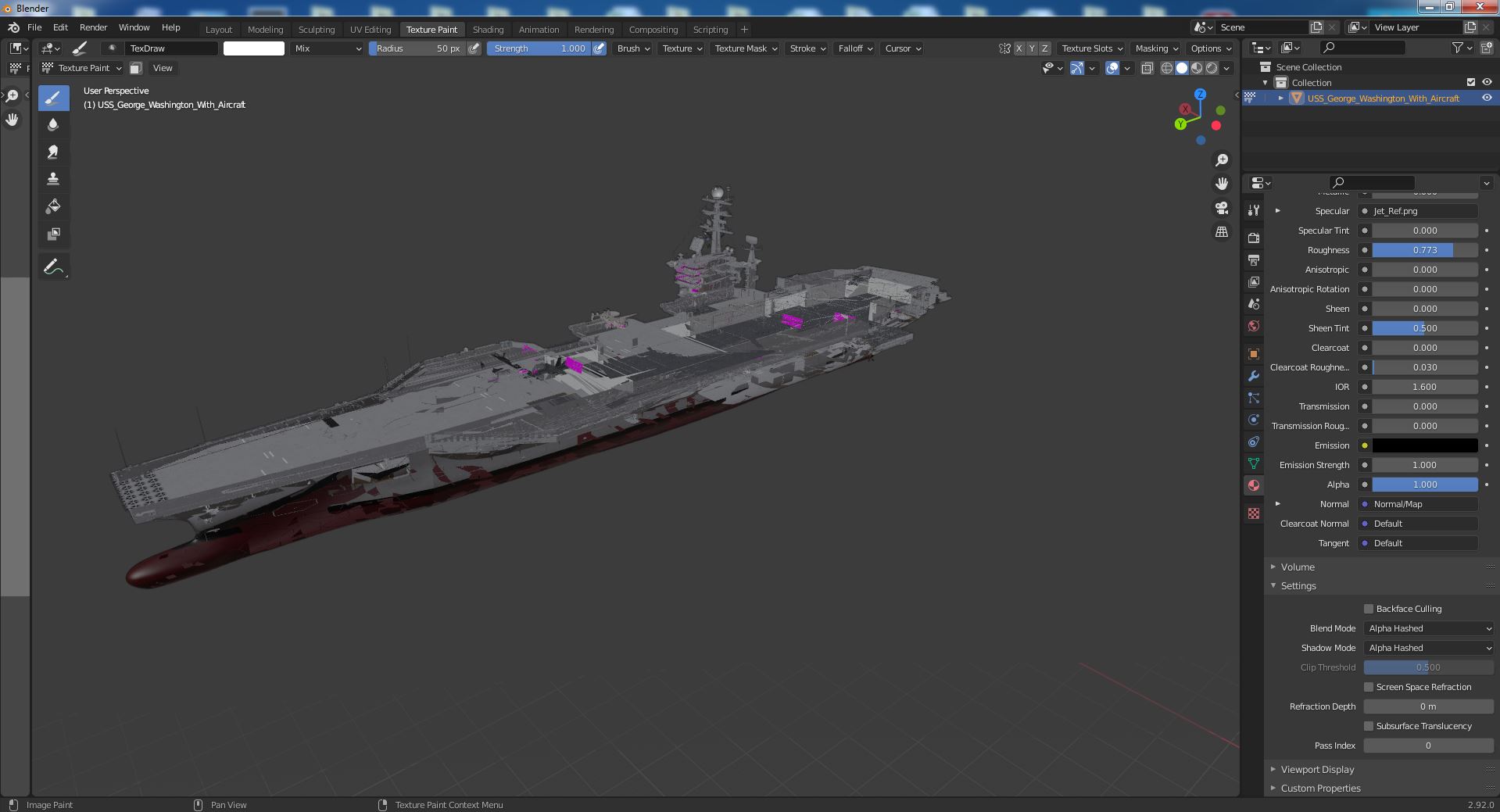The width and height of the screenshot is (1500, 812).
Task: Click Normal/Map linked node field
Action: tap(1419, 504)
